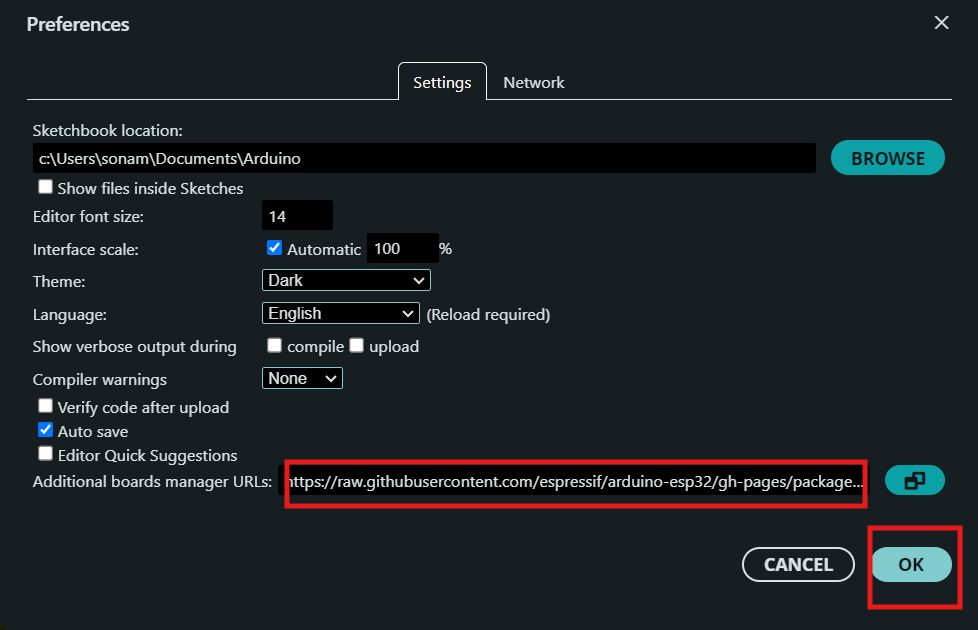Close the Preferences dialog with the X icon
The width and height of the screenshot is (978, 630).
tap(941, 23)
